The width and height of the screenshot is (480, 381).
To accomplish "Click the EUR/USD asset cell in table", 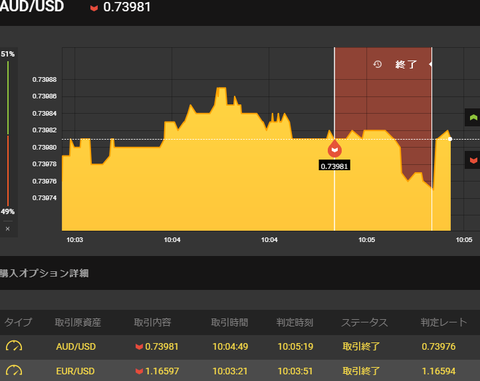I will click(75, 371).
